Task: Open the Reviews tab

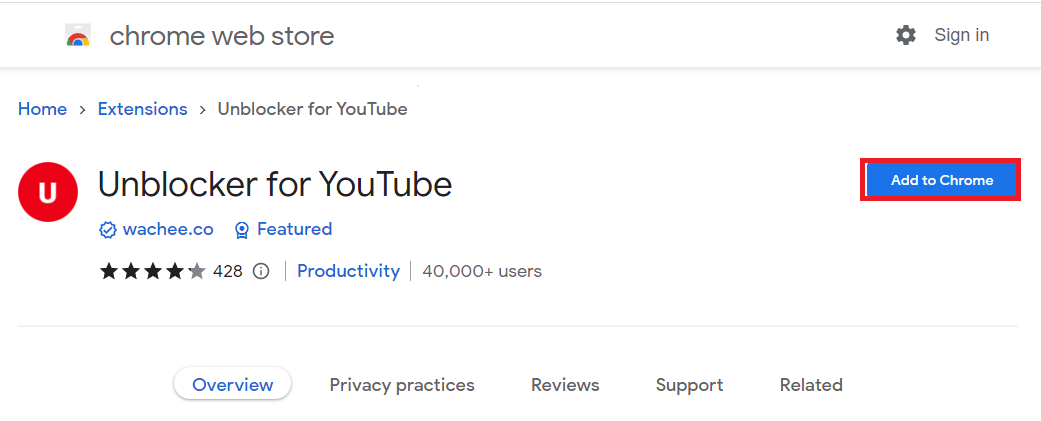Action: point(565,385)
